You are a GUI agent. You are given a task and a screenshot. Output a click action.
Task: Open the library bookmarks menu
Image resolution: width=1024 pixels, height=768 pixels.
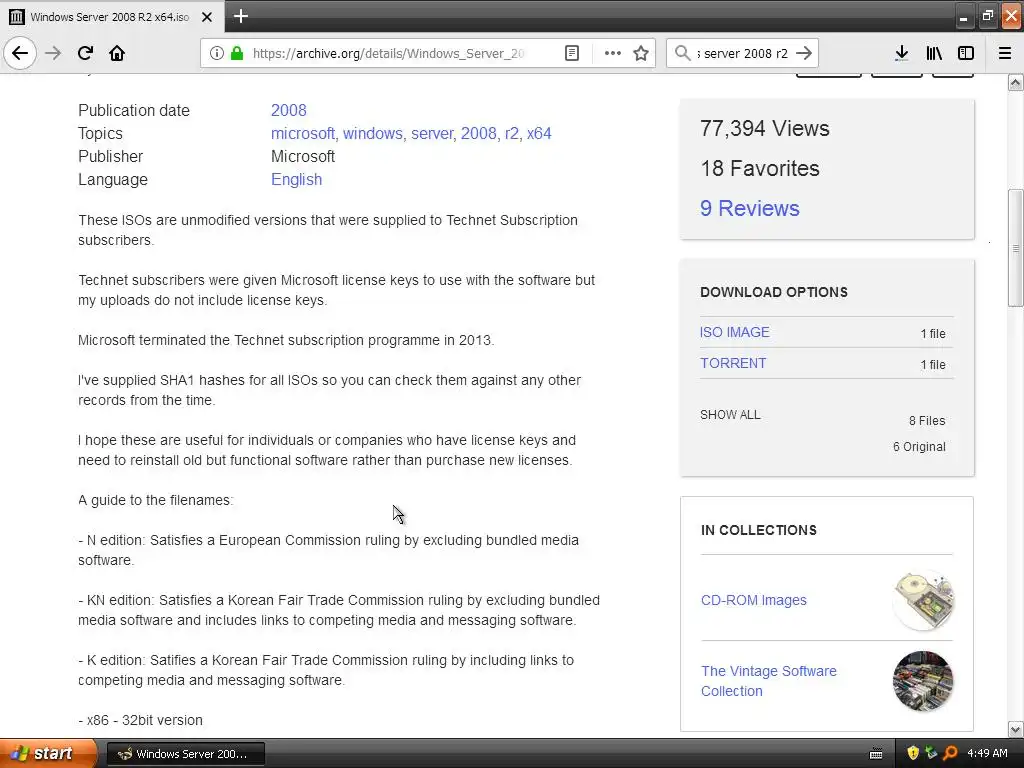point(934,53)
